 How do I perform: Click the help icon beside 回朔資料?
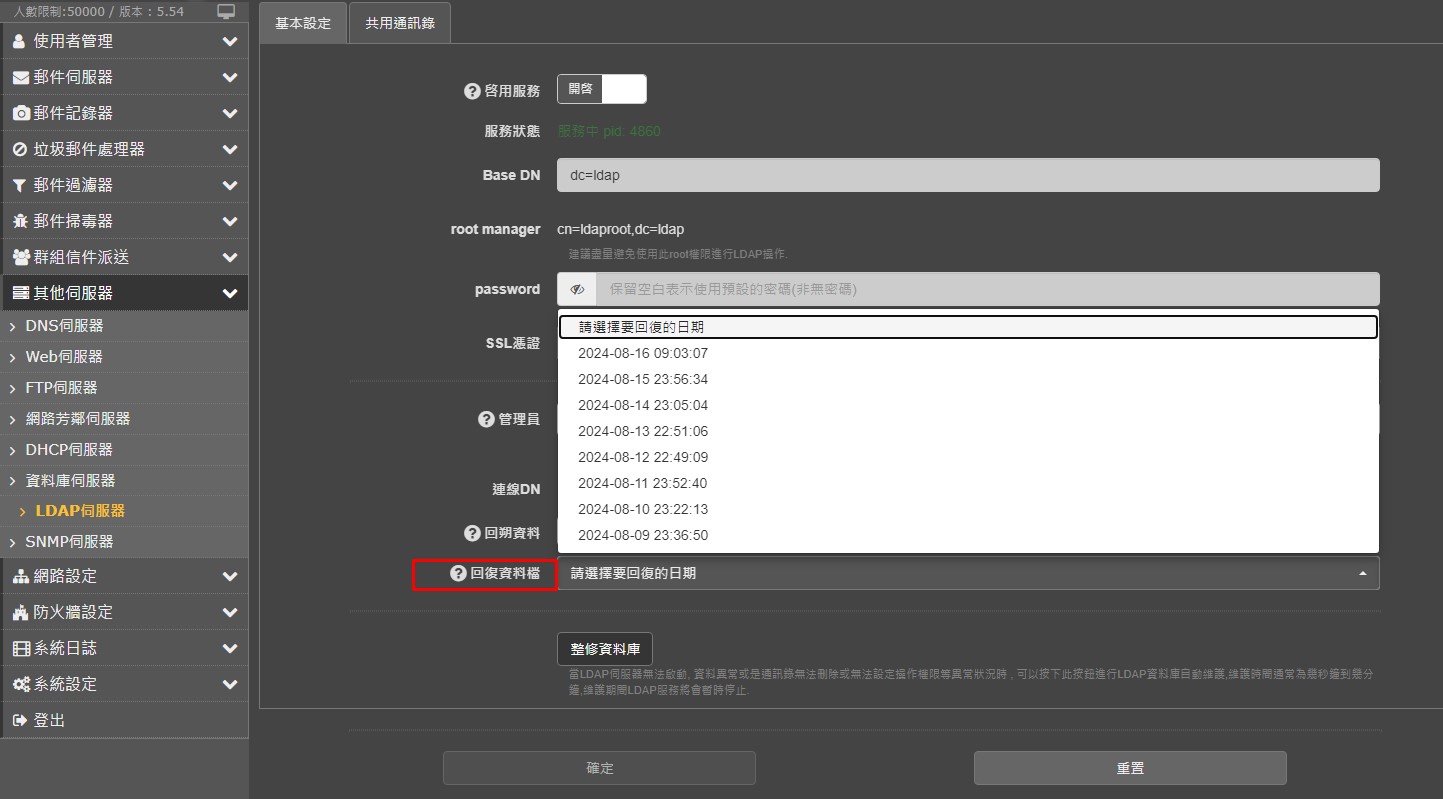(x=473, y=533)
